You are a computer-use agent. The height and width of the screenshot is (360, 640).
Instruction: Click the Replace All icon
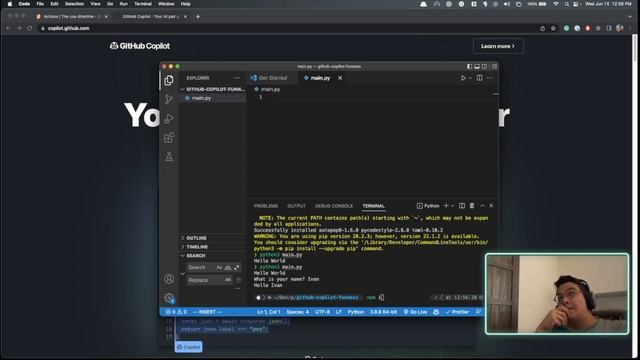click(238, 280)
